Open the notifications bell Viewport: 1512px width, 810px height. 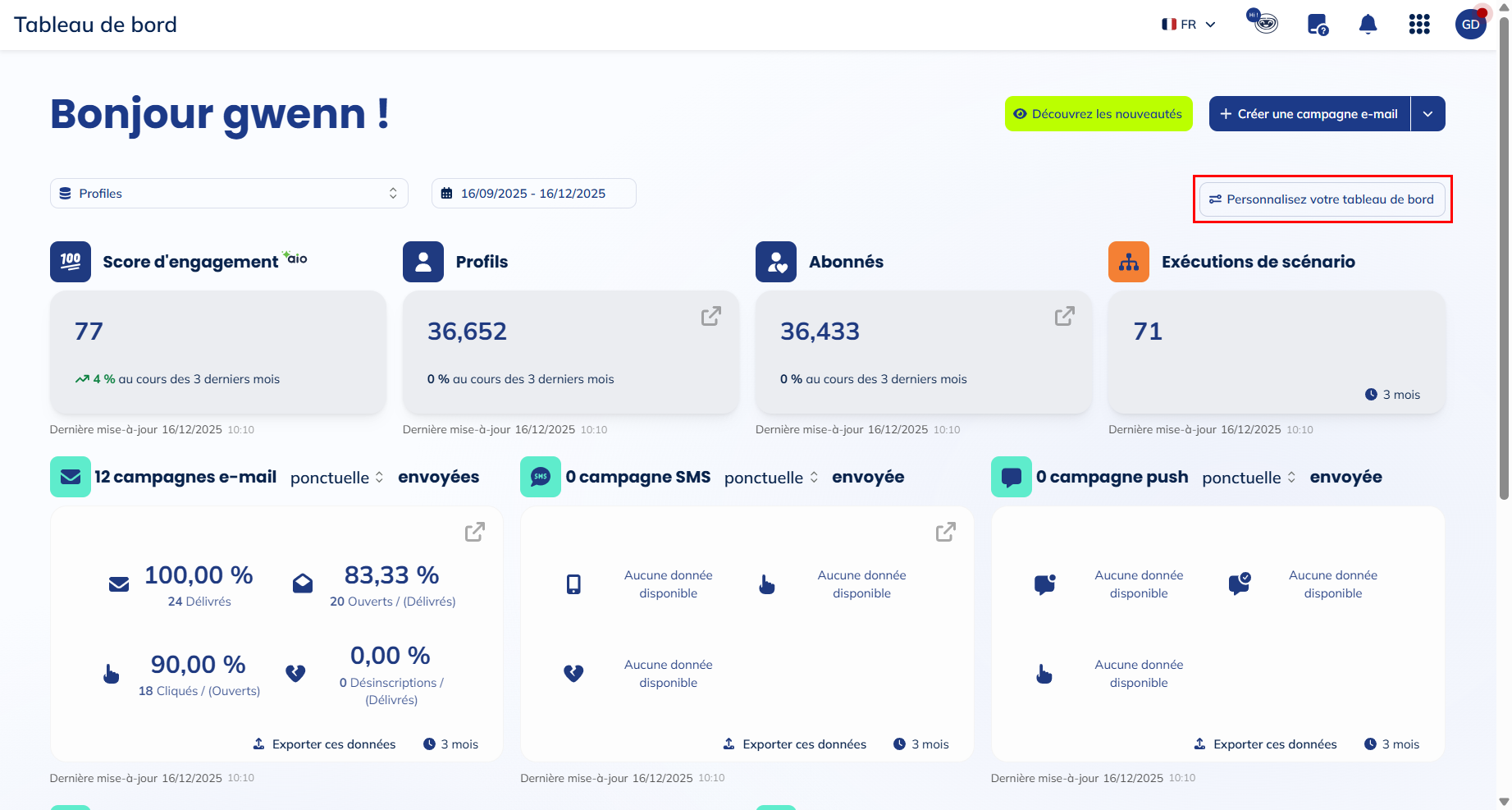(x=1368, y=24)
